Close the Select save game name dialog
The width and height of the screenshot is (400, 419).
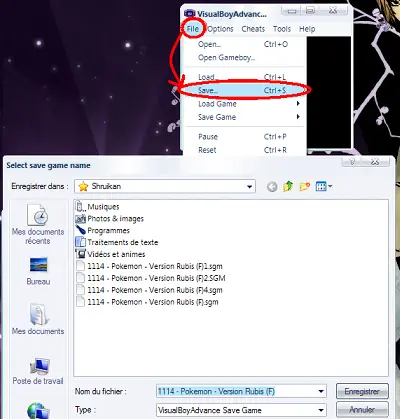coord(376,162)
